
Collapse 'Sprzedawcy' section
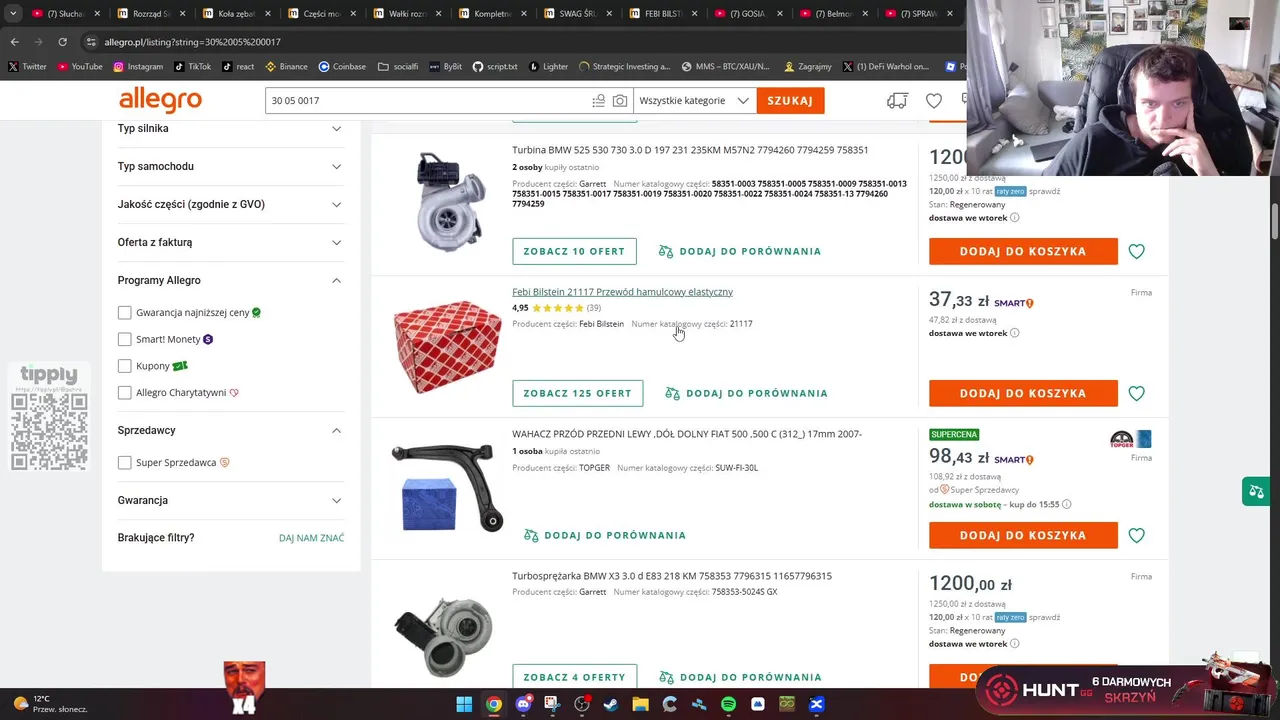click(230, 430)
